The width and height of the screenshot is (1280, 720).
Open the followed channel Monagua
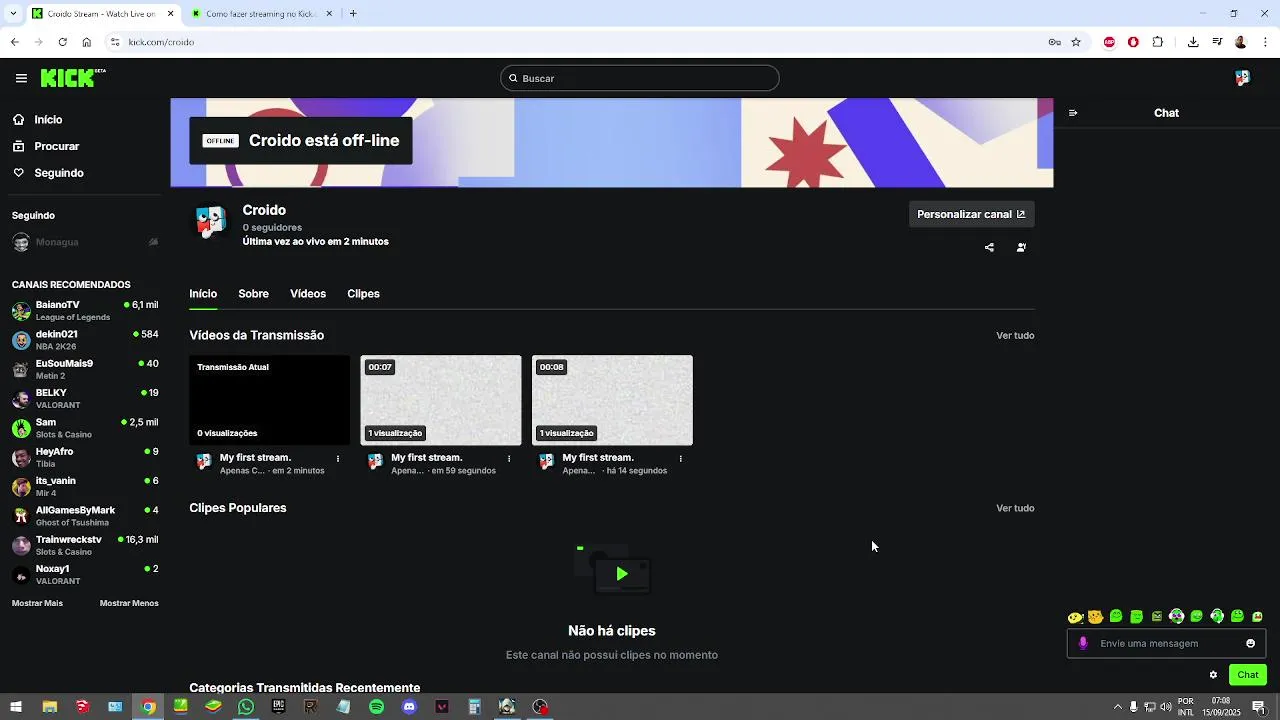(85, 242)
